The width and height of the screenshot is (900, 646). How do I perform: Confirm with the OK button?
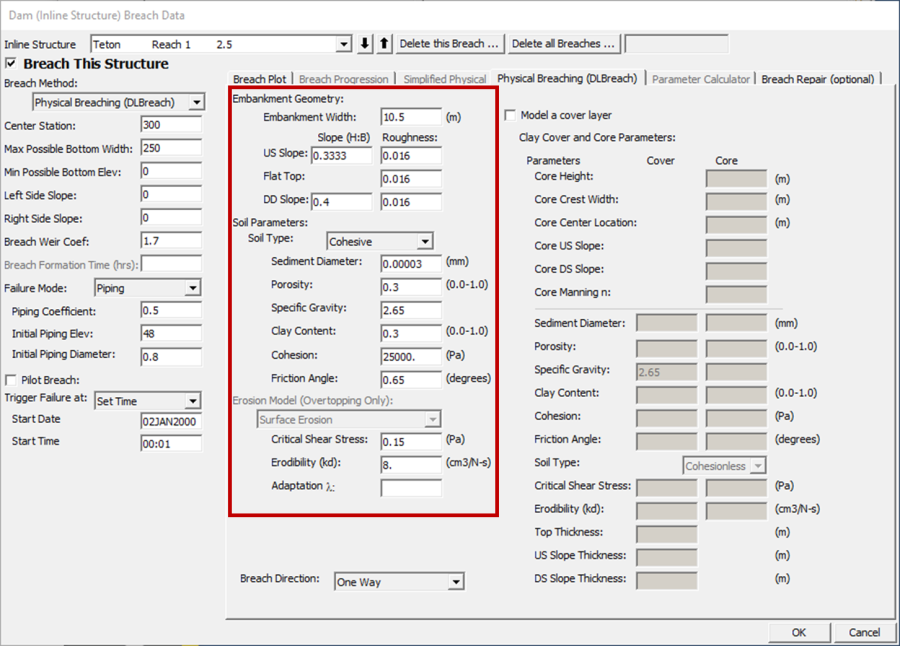(x=799, y=632)
